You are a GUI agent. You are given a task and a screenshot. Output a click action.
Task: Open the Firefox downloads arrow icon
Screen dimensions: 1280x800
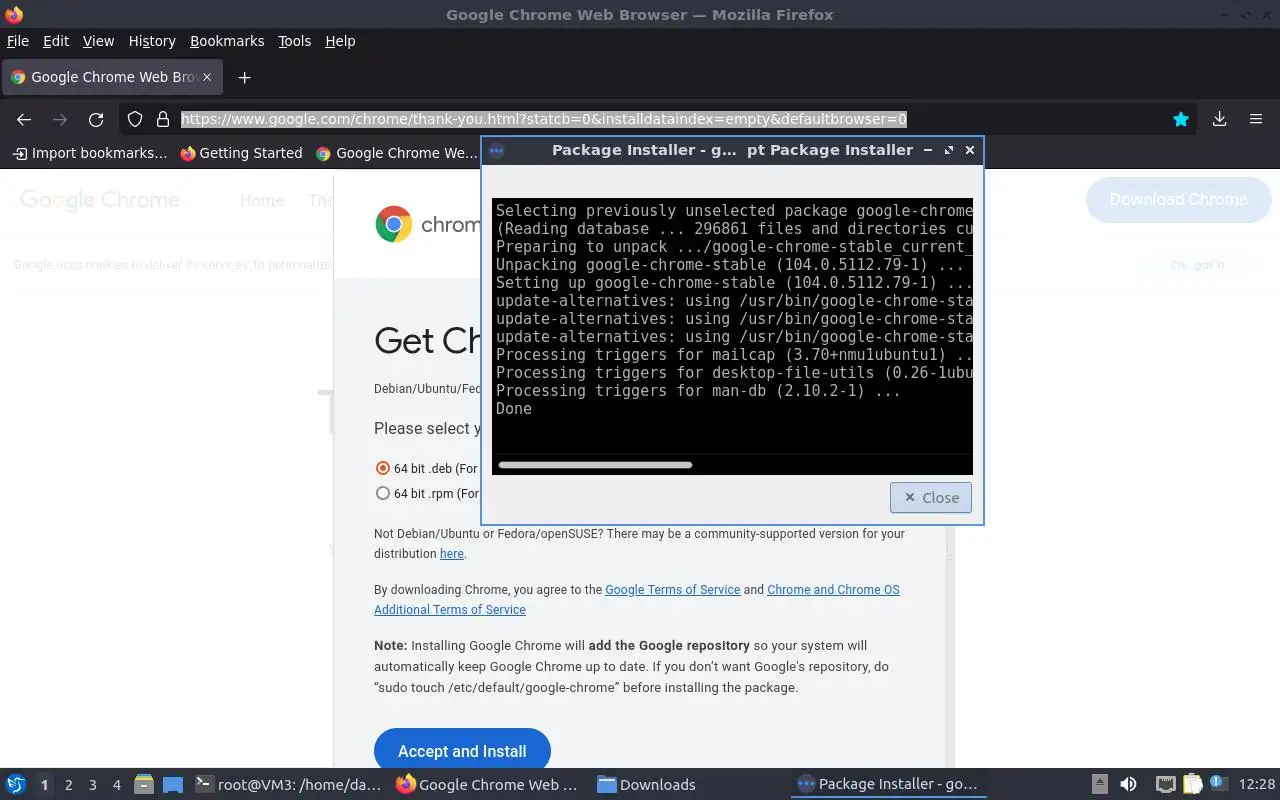(x=1219, y=119)
